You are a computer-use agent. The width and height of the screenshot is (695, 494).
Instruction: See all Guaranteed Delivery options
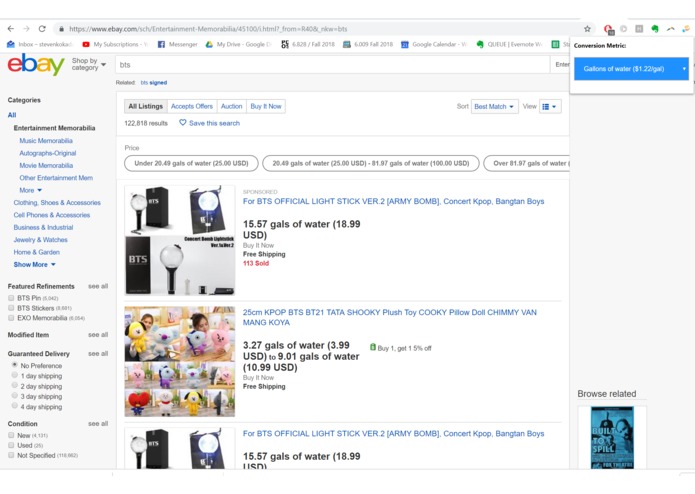98,354
